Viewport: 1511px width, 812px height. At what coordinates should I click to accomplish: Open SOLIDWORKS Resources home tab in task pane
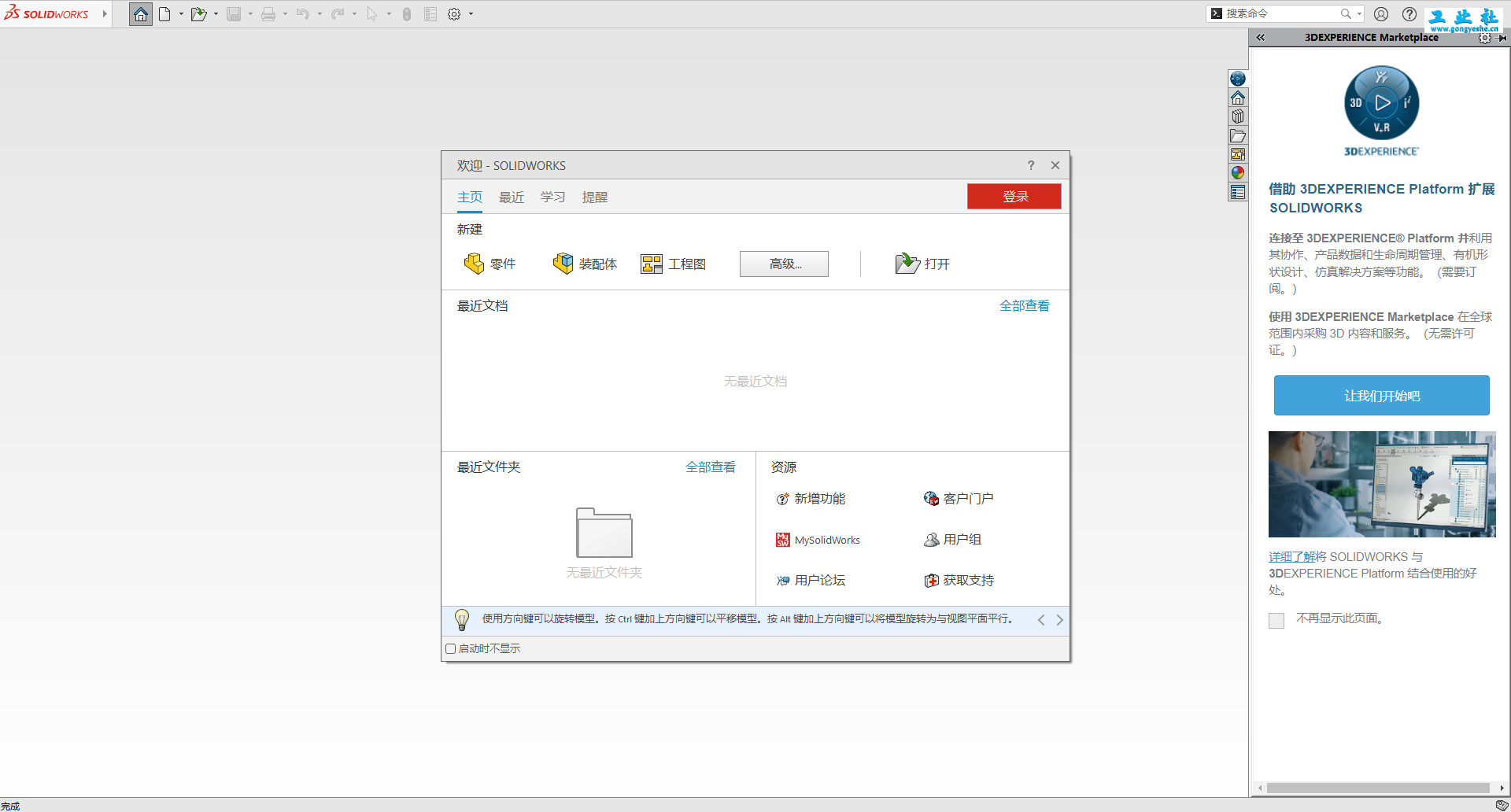(1238, 98)
